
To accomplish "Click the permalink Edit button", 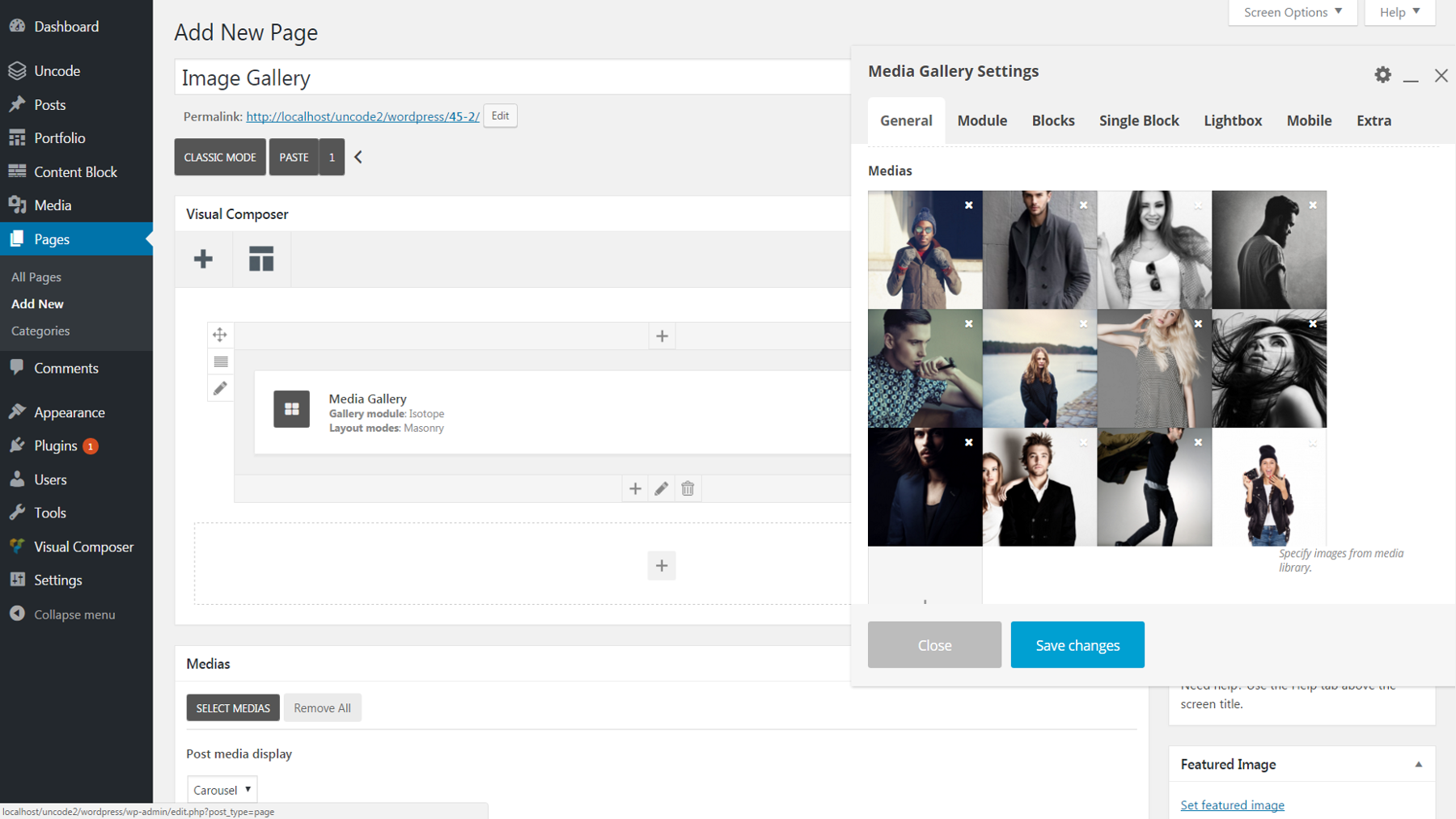I will coord(500,116).
